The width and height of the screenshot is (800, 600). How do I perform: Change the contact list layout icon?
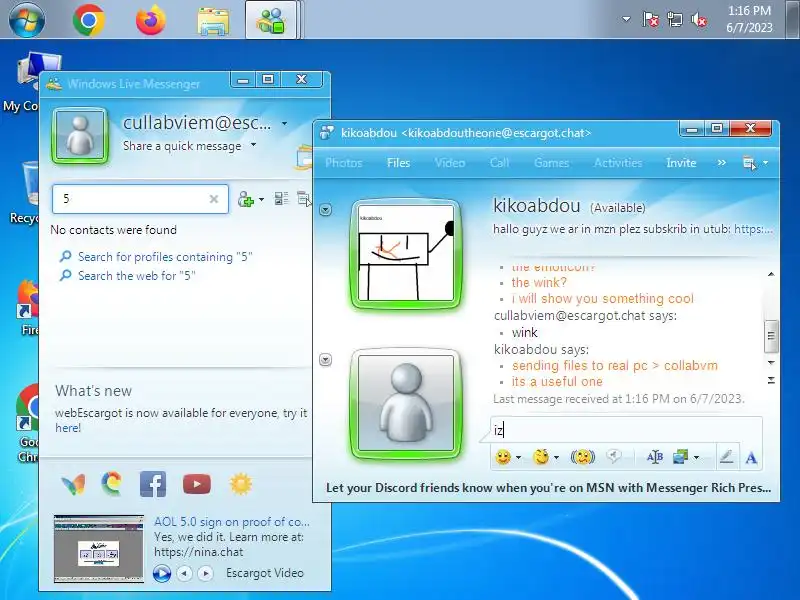point(281,198)
